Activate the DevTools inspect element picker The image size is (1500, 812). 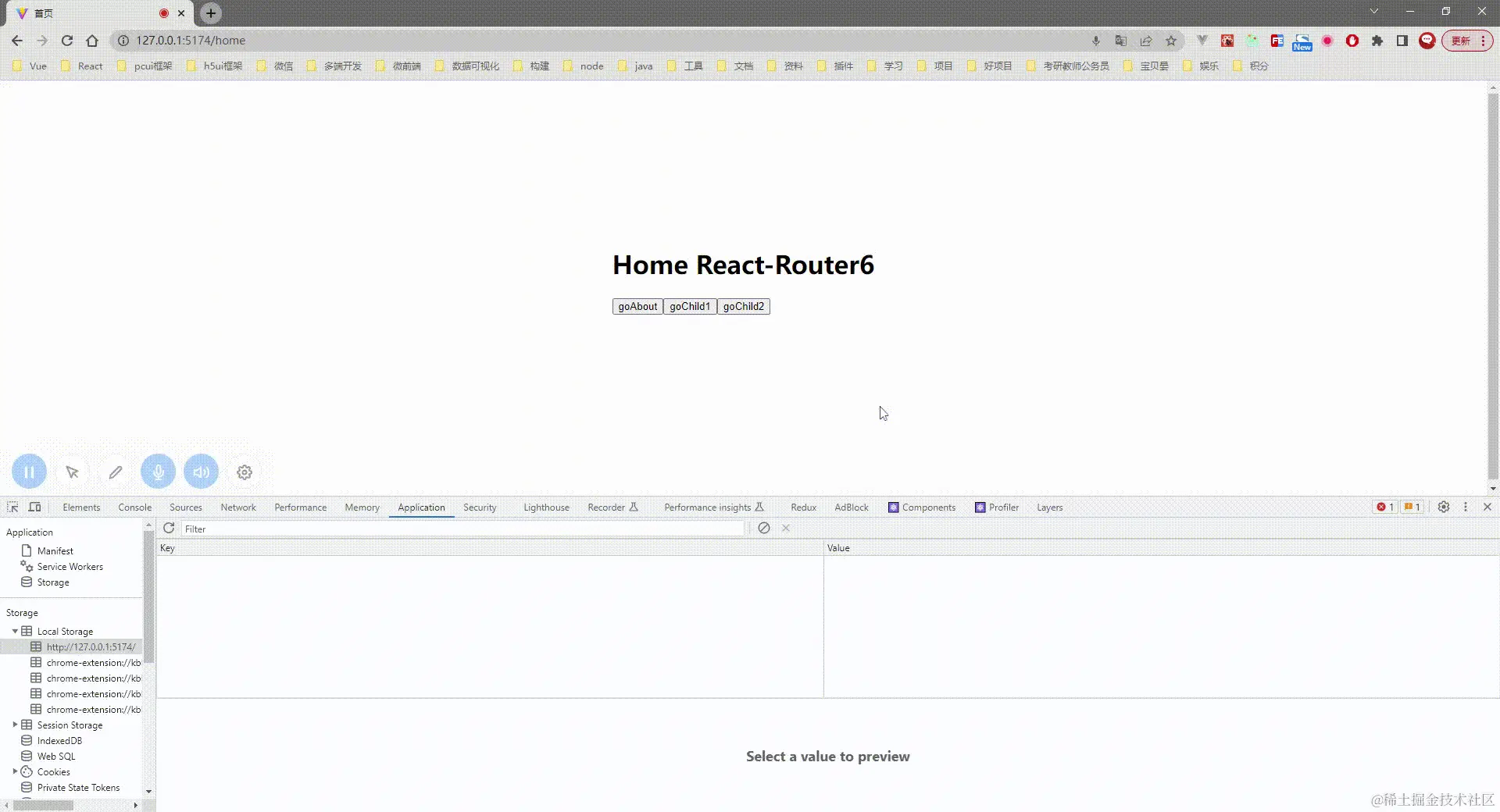12,507
